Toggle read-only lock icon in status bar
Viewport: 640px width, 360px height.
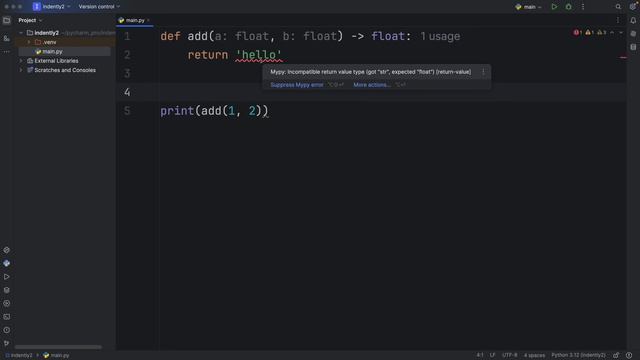(x=616, y=355)
